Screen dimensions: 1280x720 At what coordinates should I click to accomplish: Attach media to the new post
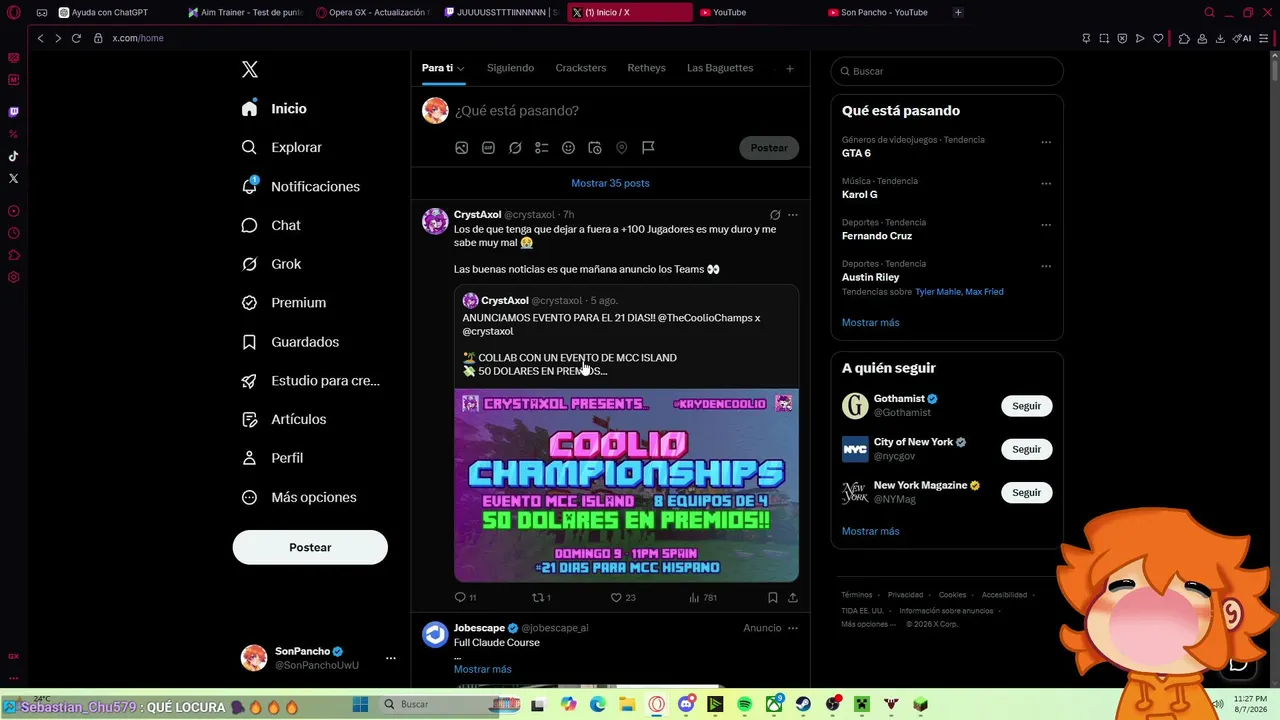coord(462,148)
